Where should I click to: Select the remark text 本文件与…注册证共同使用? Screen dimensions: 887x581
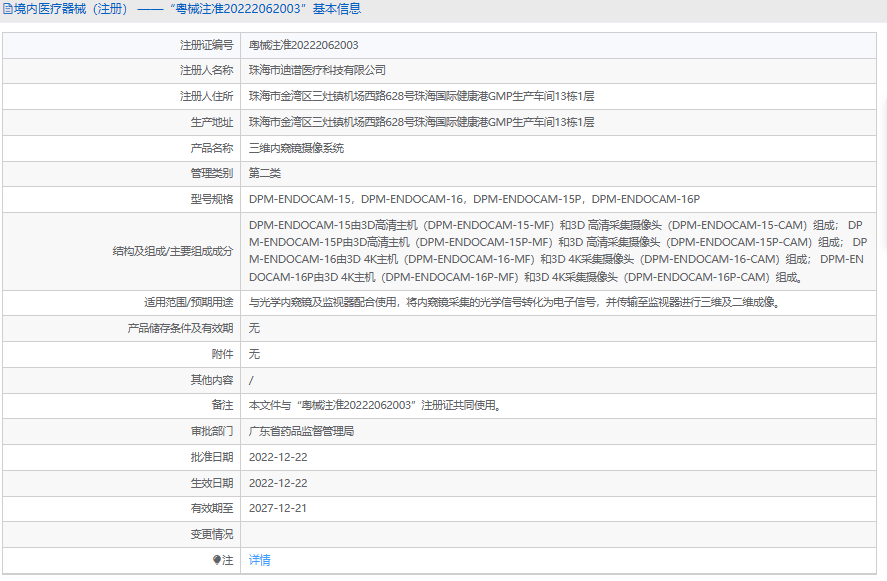coord(375,405)
